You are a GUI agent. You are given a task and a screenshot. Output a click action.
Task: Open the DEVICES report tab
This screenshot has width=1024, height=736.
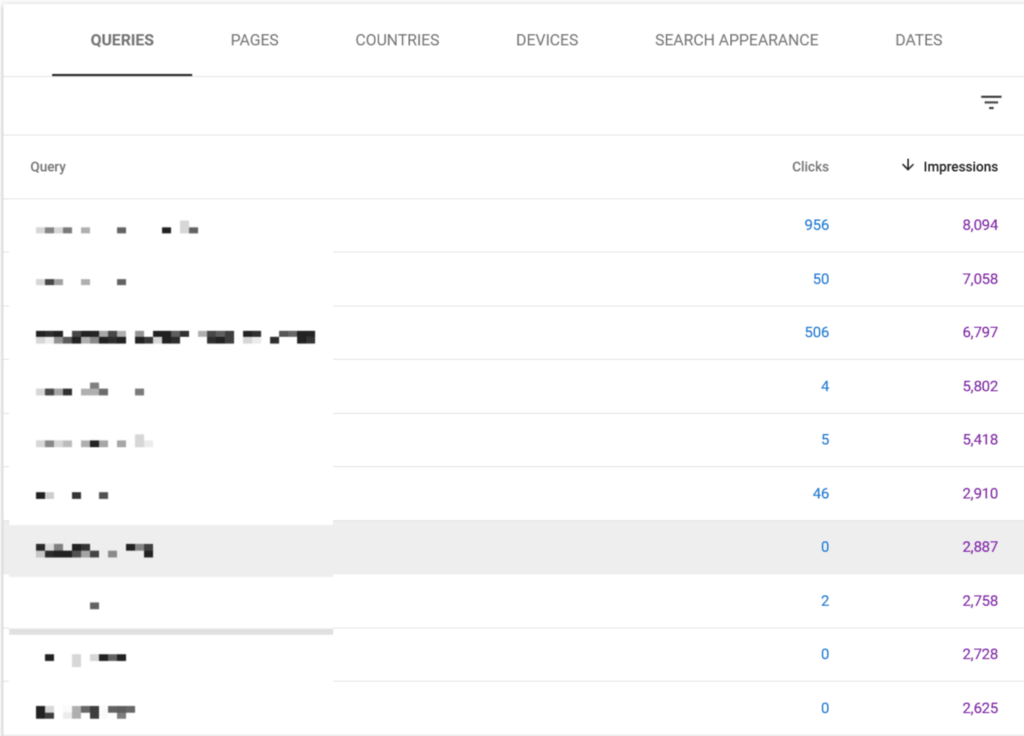(x=547, y=40)
